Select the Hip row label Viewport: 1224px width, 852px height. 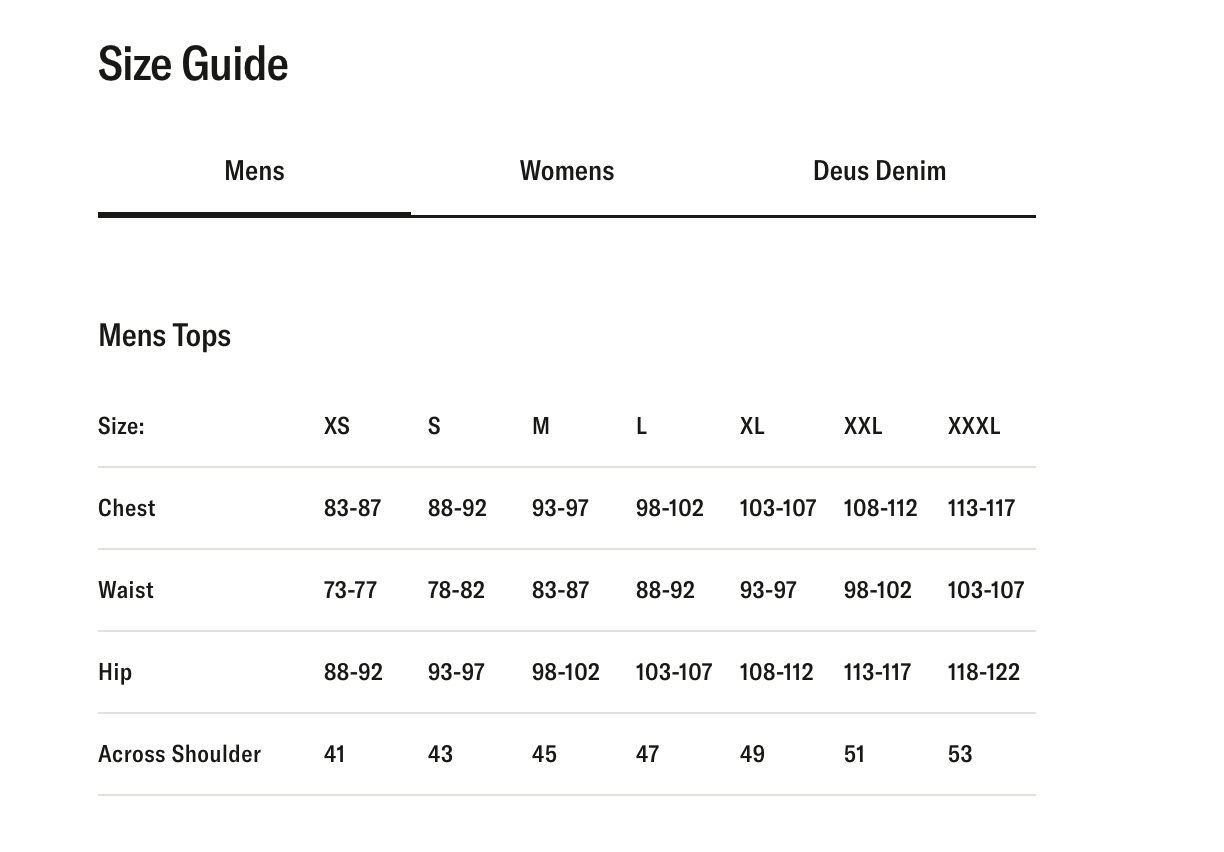(x=115, y=672)
